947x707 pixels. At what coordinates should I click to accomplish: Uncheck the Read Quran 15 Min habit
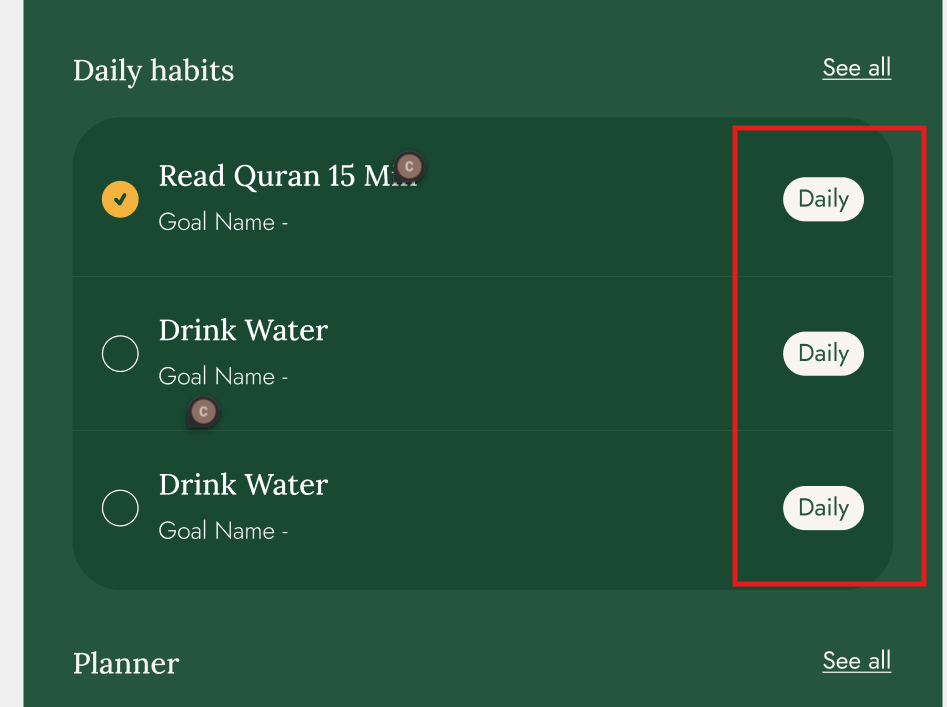point(120,199)
